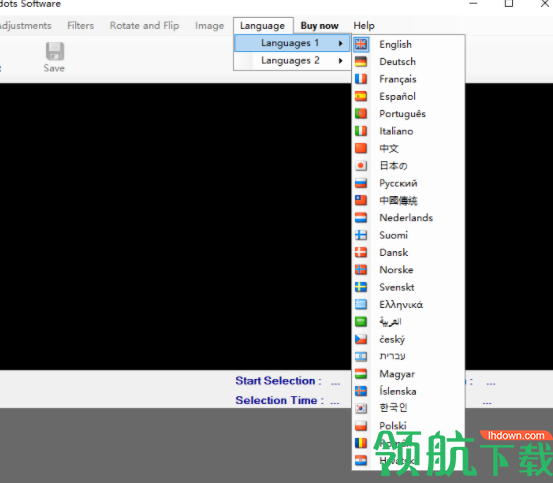Click the German flag icon beside Deutsch
Viewport: 553px width, 483px height.
(361, 62)
